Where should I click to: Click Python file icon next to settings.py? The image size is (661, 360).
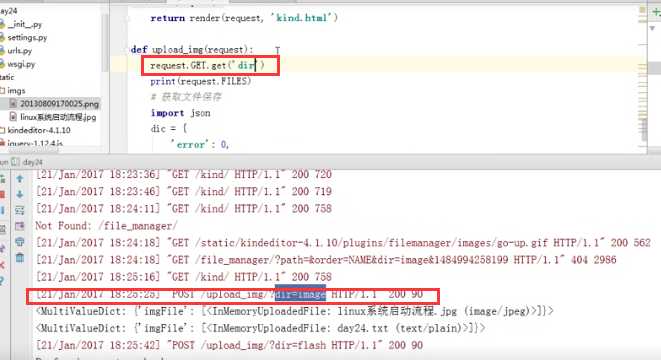[2, 38]
